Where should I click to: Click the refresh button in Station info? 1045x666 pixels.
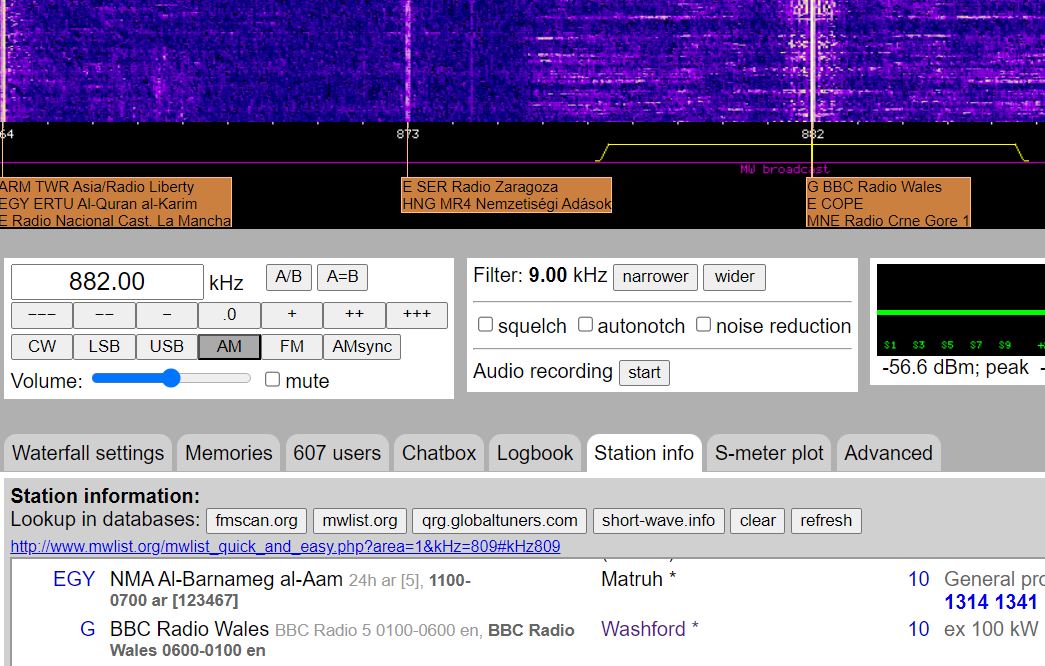click(x=826, y=521)
